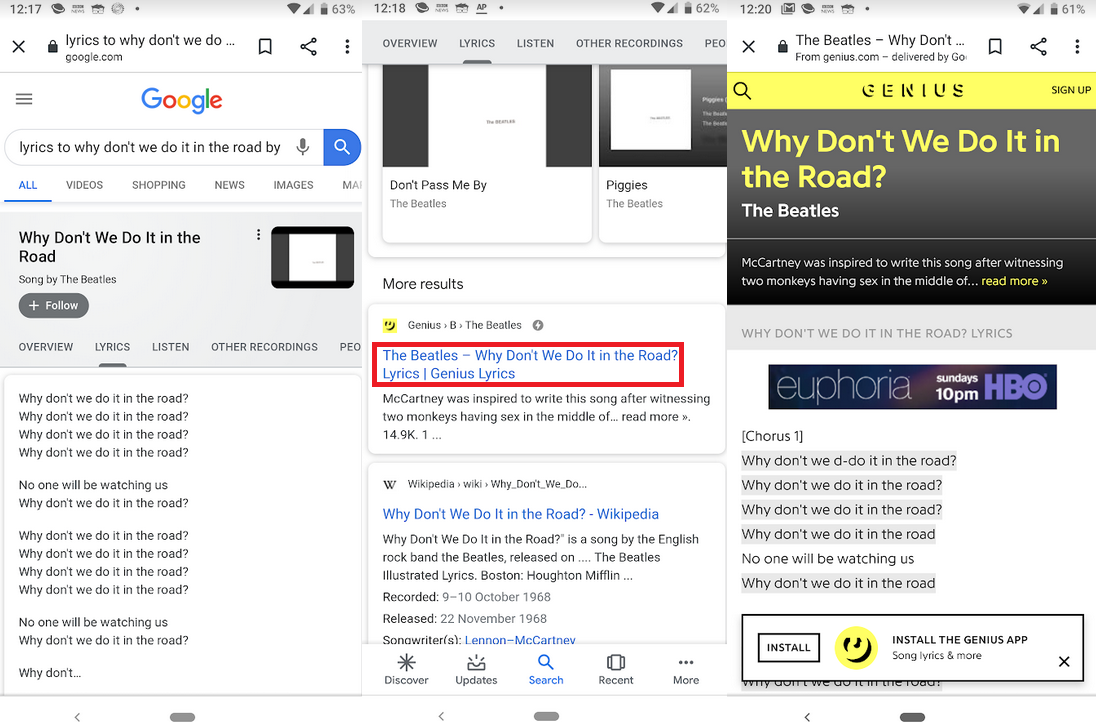This screenshot has height=722, width=1096.
Task: Open Search in bottom navigation
Action: pos(546,670)
